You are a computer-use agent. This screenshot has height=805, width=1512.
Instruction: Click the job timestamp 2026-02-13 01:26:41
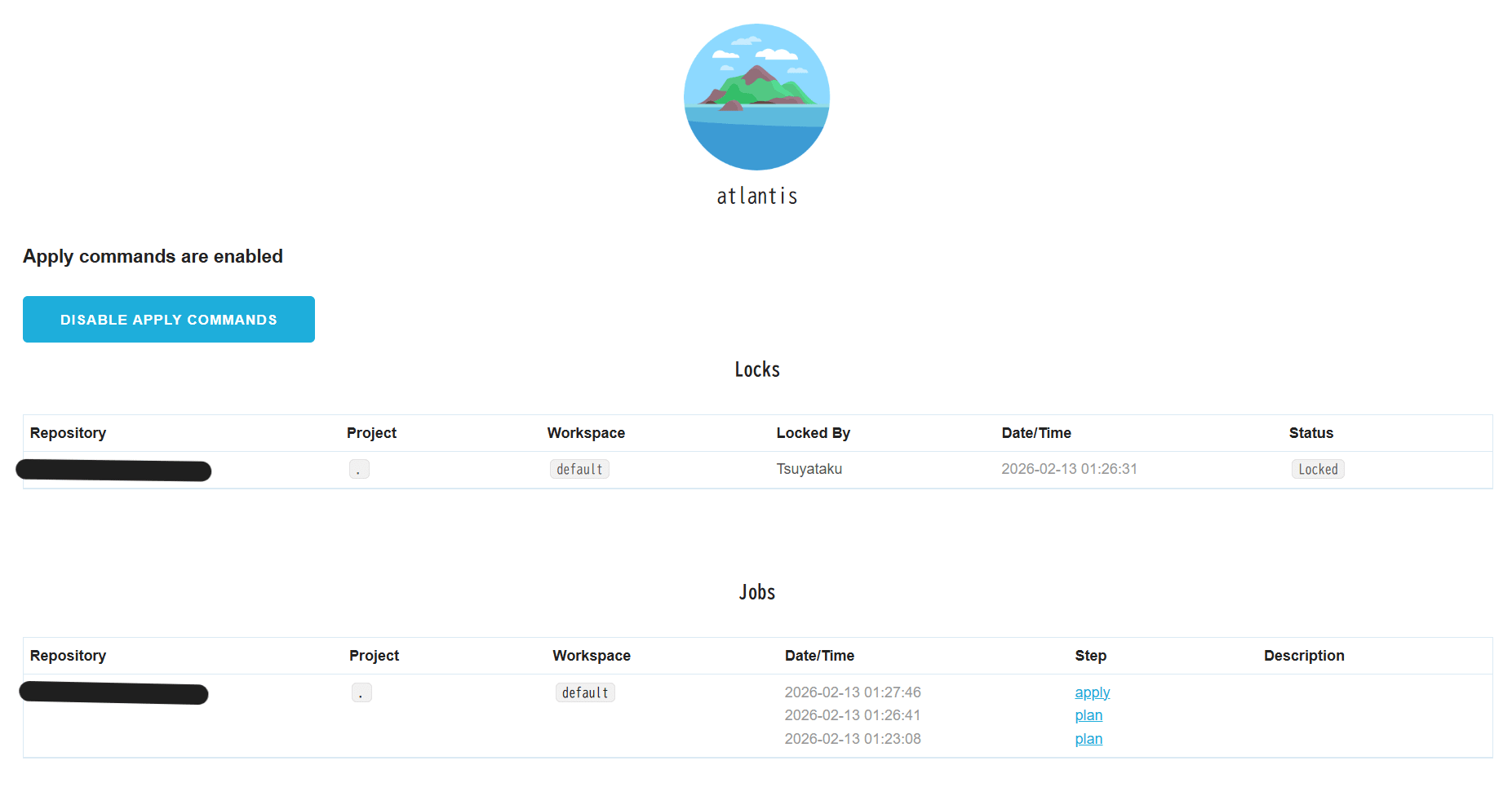click(853, 715)
